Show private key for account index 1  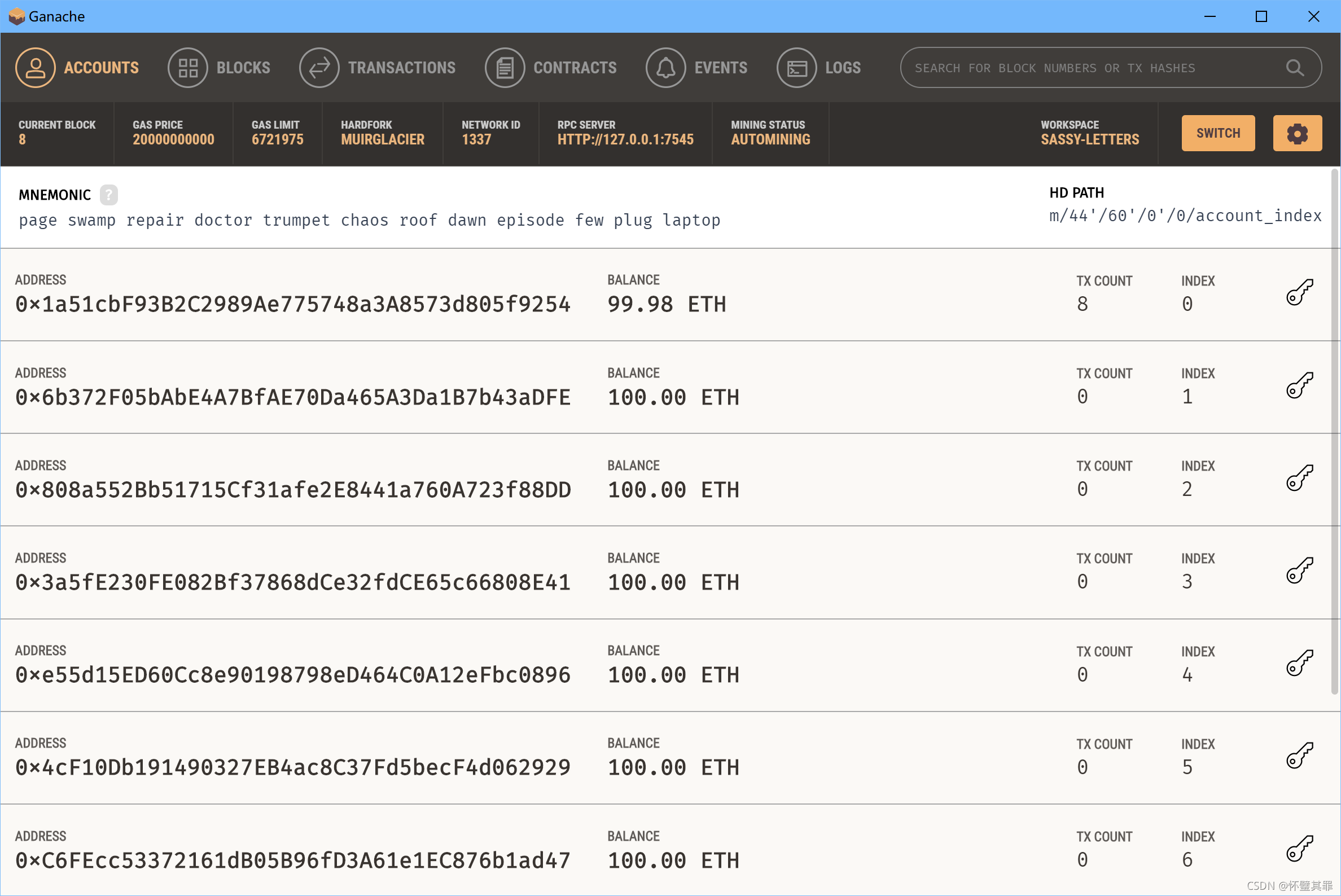pos(1299,385)
